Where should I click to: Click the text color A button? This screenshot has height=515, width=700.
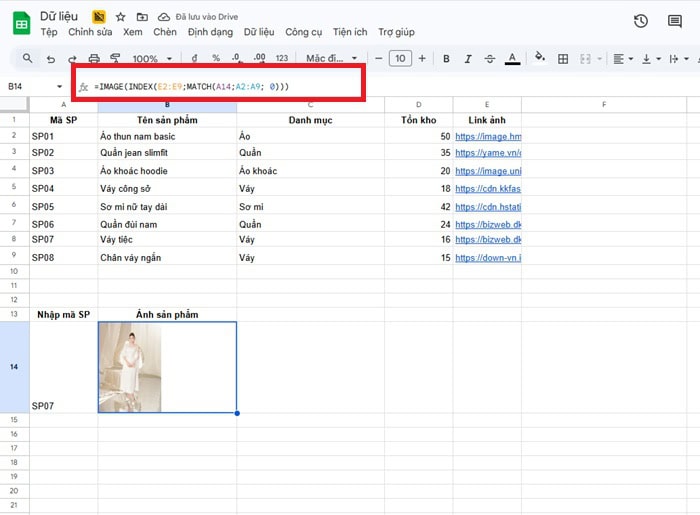coord(512,59)
